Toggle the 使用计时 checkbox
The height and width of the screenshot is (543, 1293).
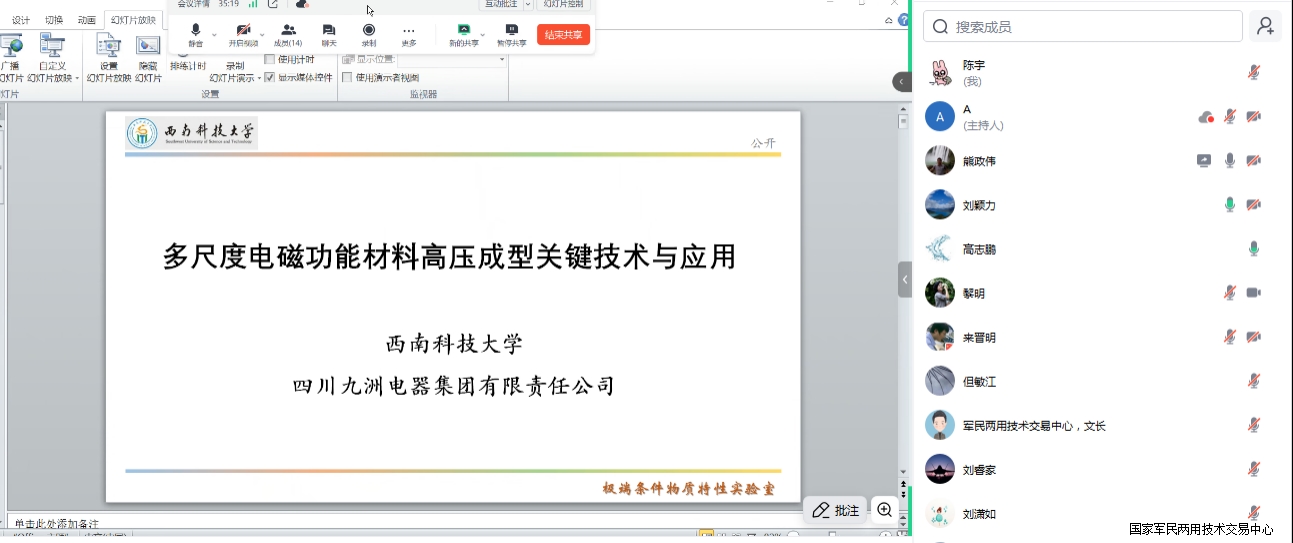pyautogui.click(x=270, y=60)
